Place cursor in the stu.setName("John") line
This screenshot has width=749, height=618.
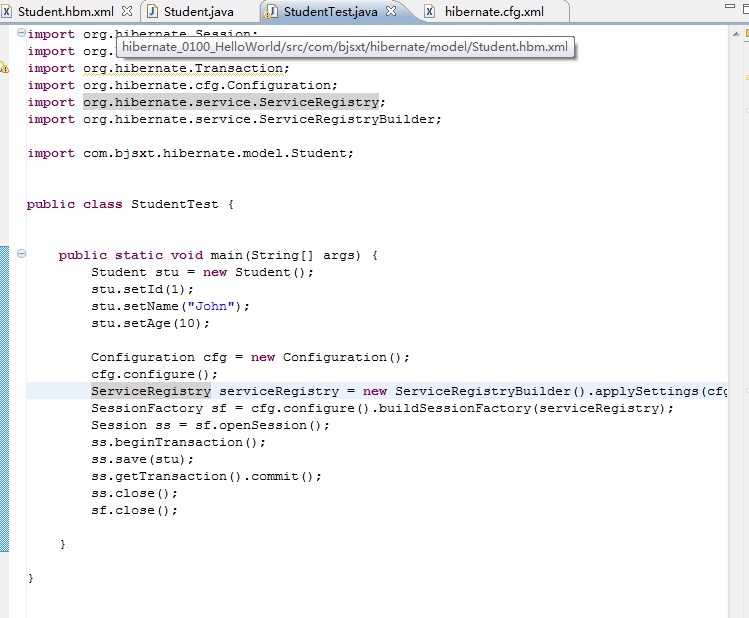[170, 306]
